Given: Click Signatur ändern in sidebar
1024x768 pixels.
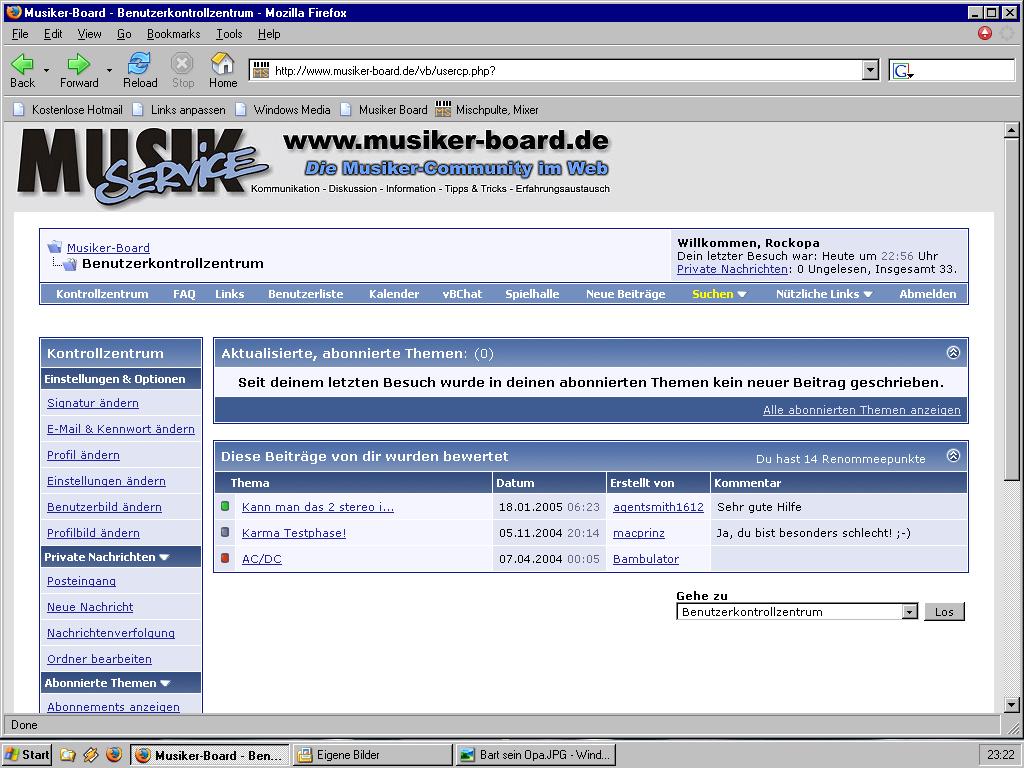Looking at the screenshot, I should (x=93, y=403).
